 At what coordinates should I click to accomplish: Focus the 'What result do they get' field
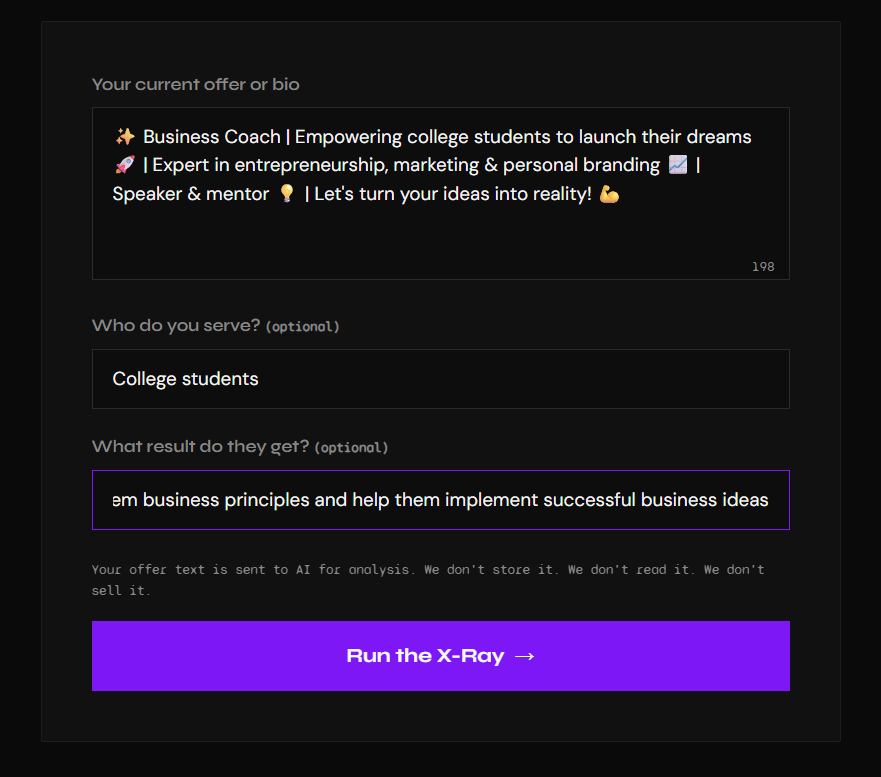point(440,500)
